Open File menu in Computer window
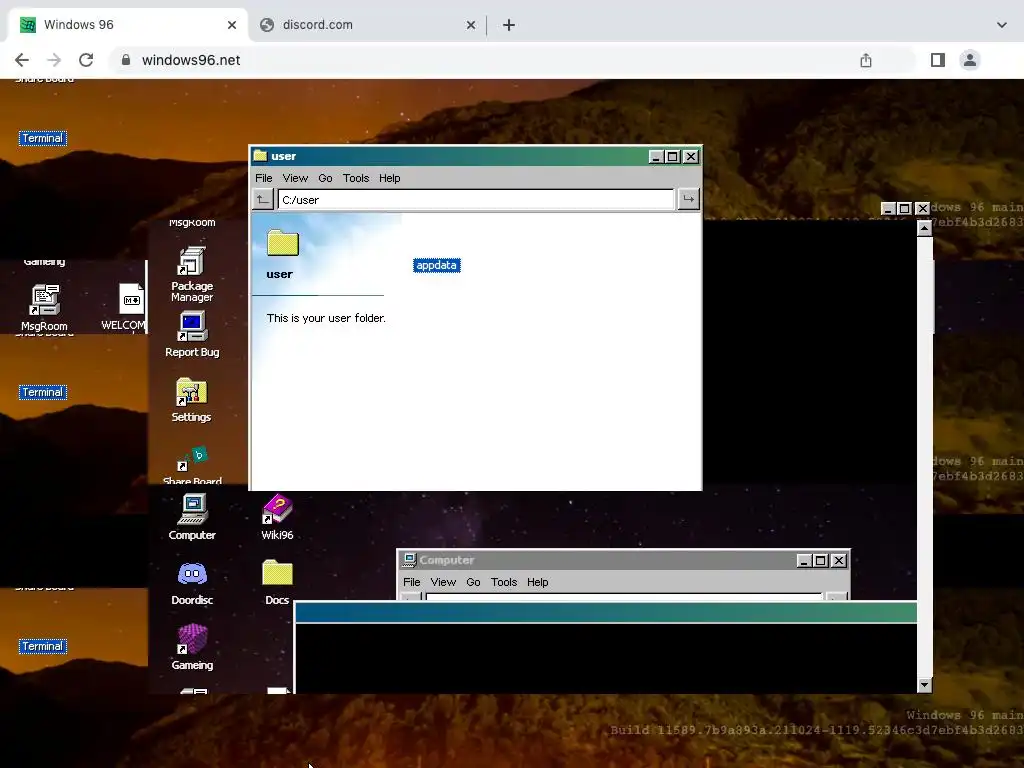This screenshot has width=1024, height=768. pyautogui.click(x=411, y=582)
